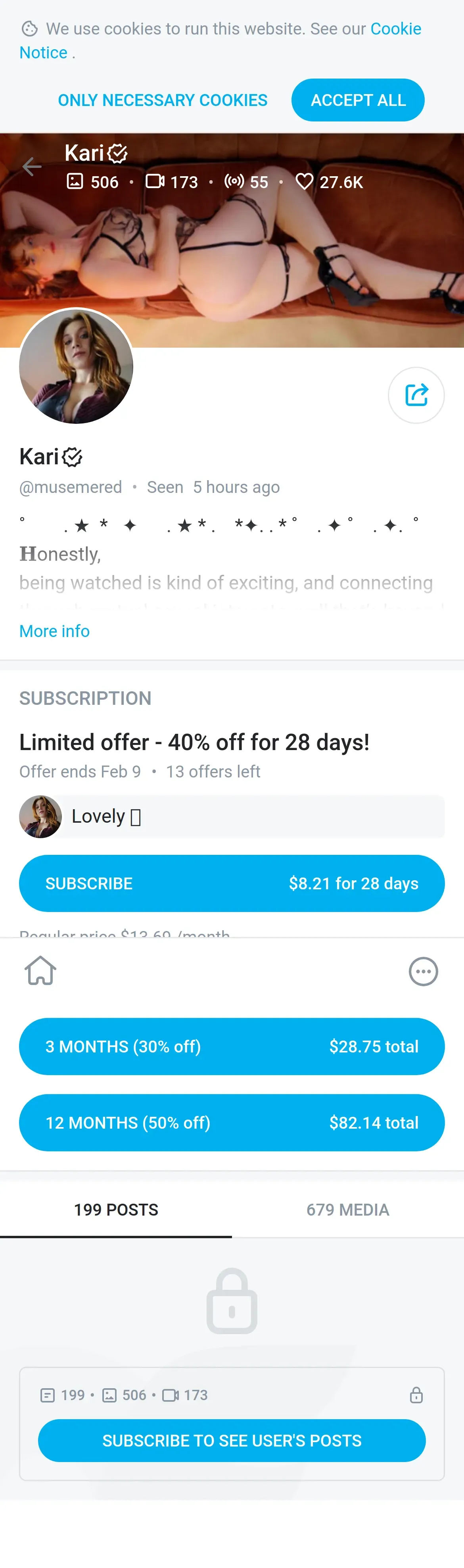Open the chat bubble more icon

pyautogui.click(x=423, y=972)
